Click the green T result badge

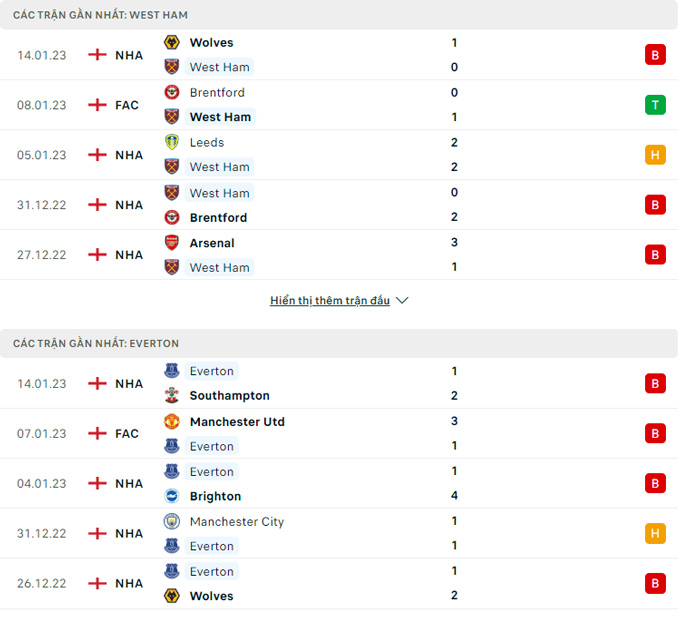pyautogui.click(x=655, y=105)
